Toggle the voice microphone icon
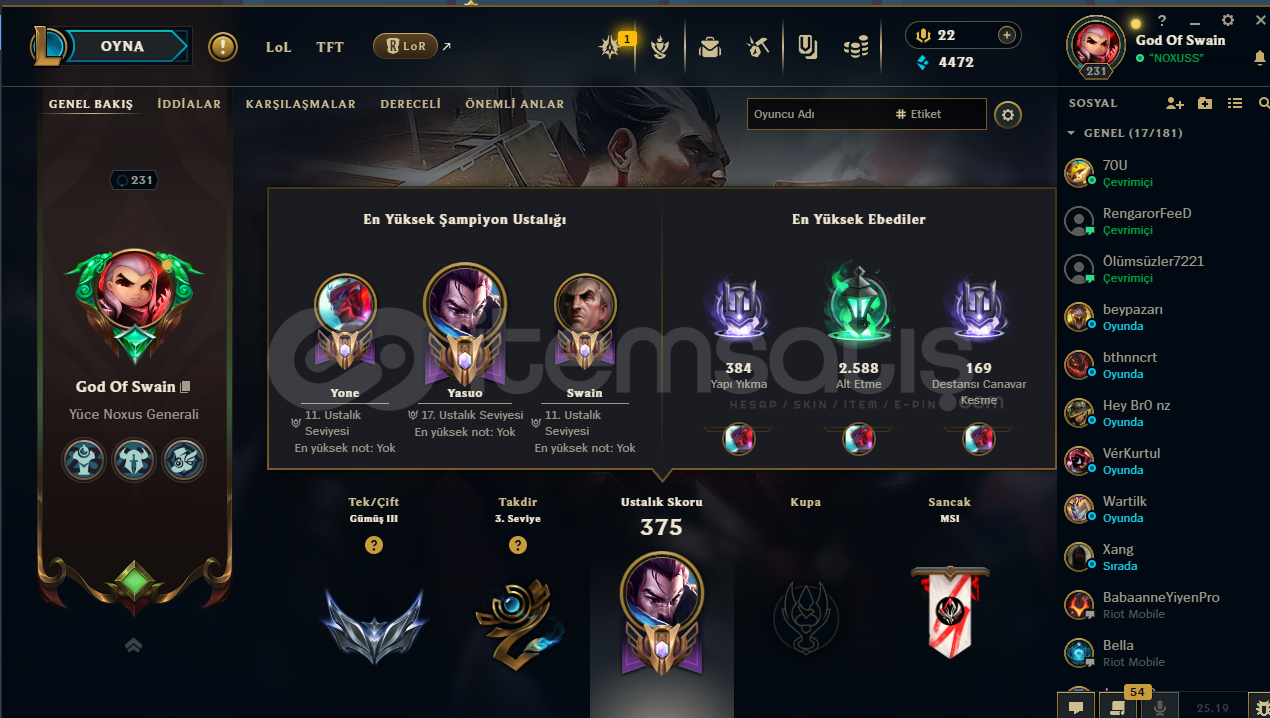 [1160, 707]
